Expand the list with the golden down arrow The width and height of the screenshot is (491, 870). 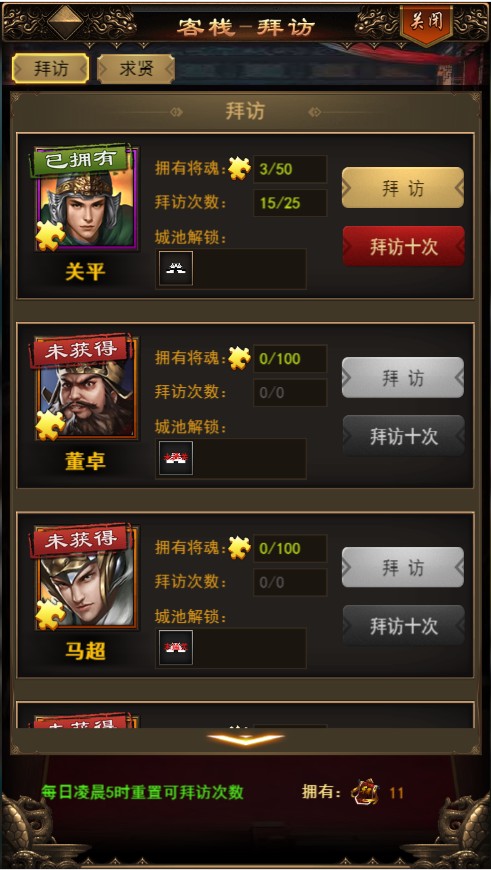tap(245, 740)
